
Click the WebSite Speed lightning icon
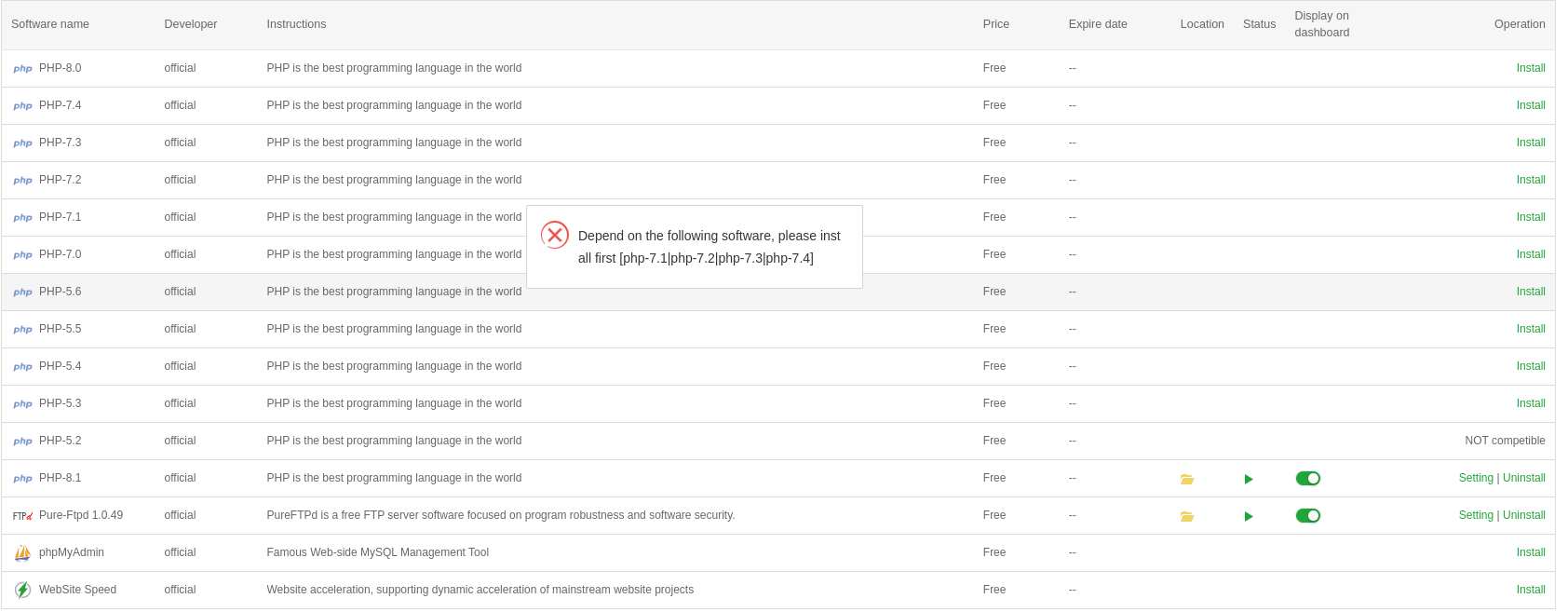22,590
